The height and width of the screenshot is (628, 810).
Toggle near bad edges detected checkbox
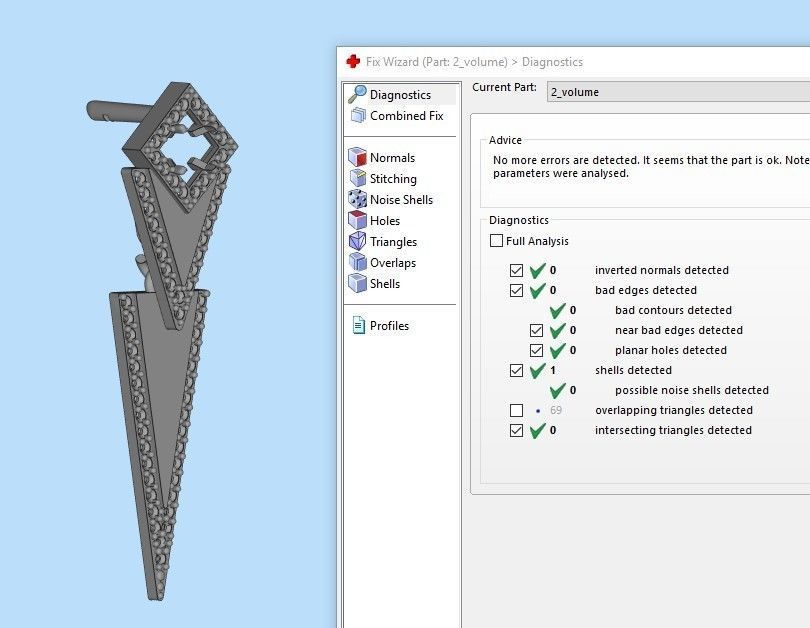coord(536,330)
